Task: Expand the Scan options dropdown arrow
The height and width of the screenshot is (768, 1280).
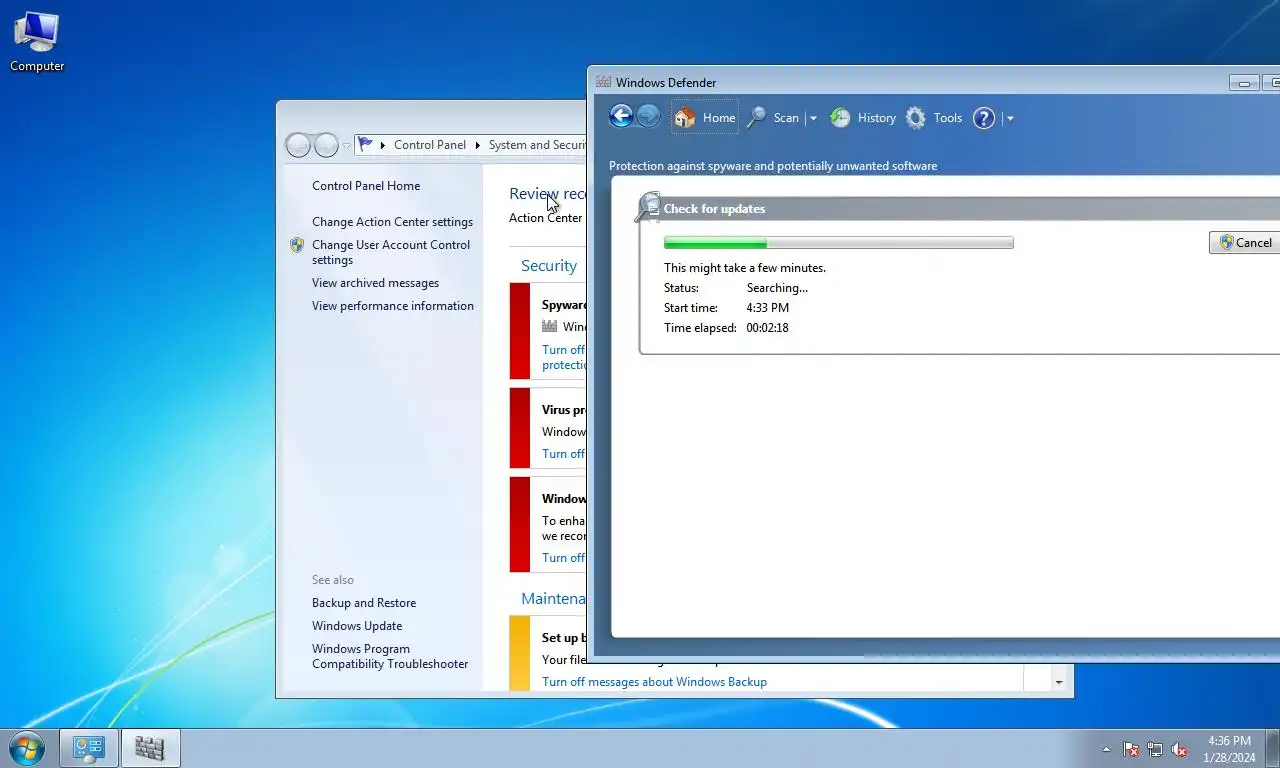Action: pos(813,118)
